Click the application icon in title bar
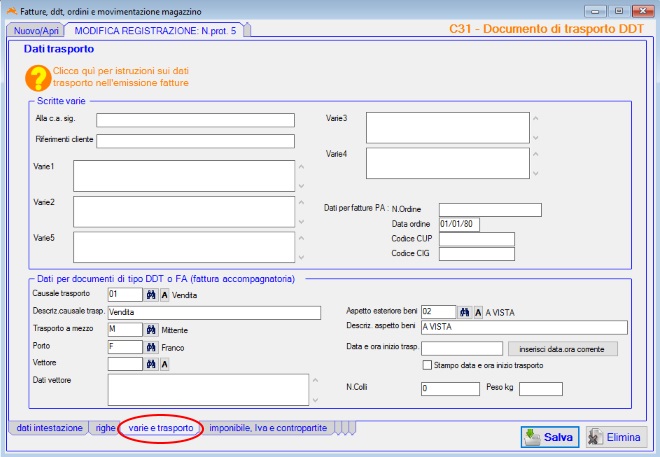Screen dimensions: 660x457 pos(12,11)
